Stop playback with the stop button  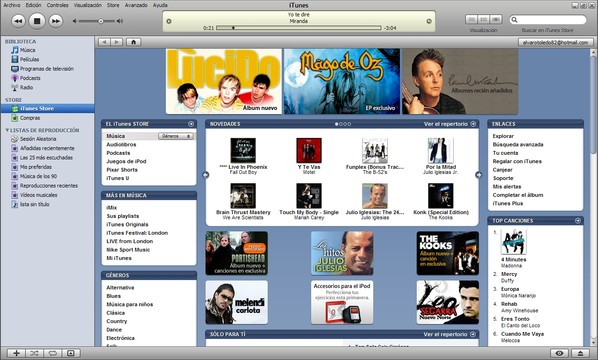[x=37, y=21]
